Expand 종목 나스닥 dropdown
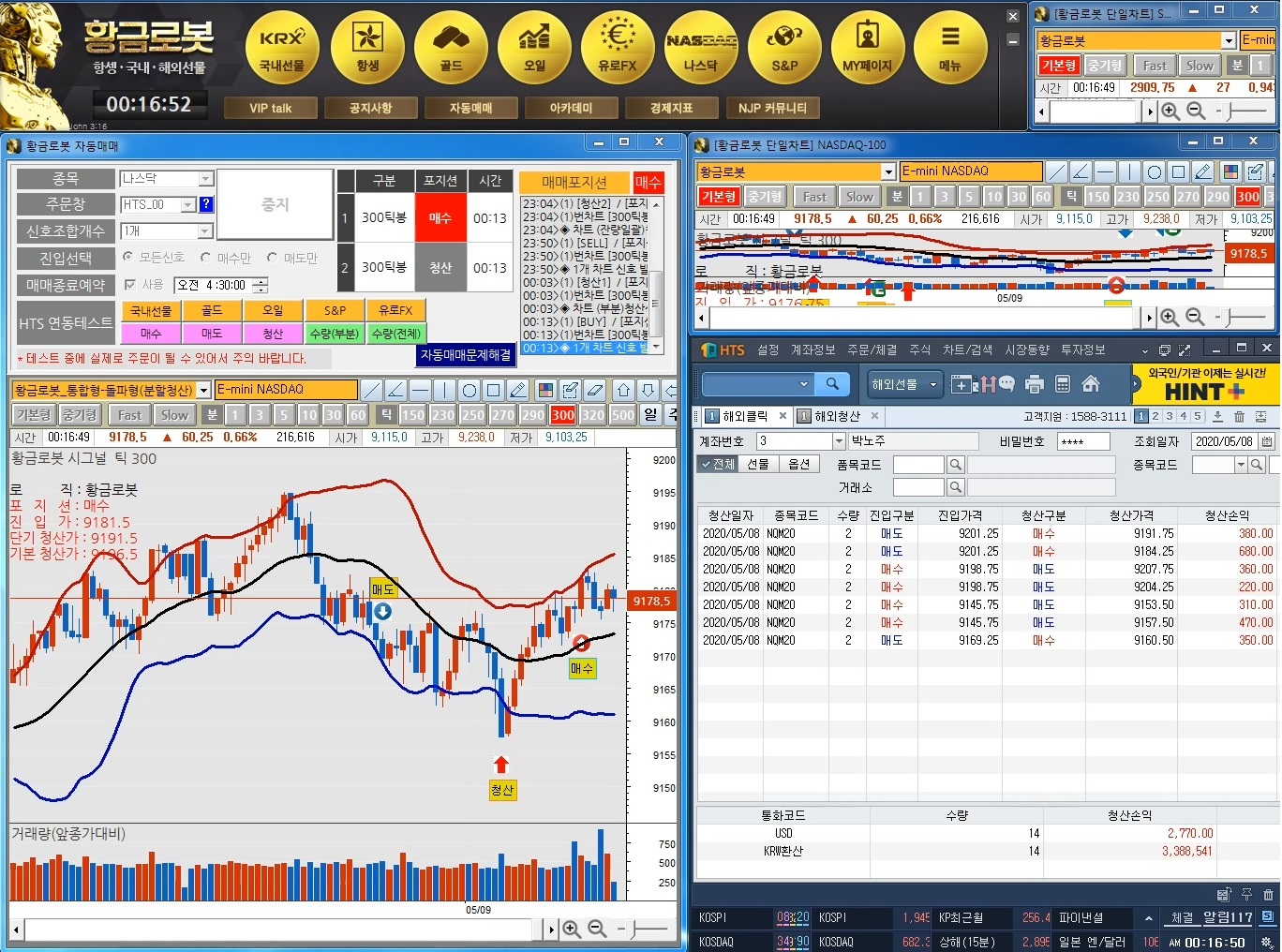This screenshot has height=952, width=1282. coord(206,179)
